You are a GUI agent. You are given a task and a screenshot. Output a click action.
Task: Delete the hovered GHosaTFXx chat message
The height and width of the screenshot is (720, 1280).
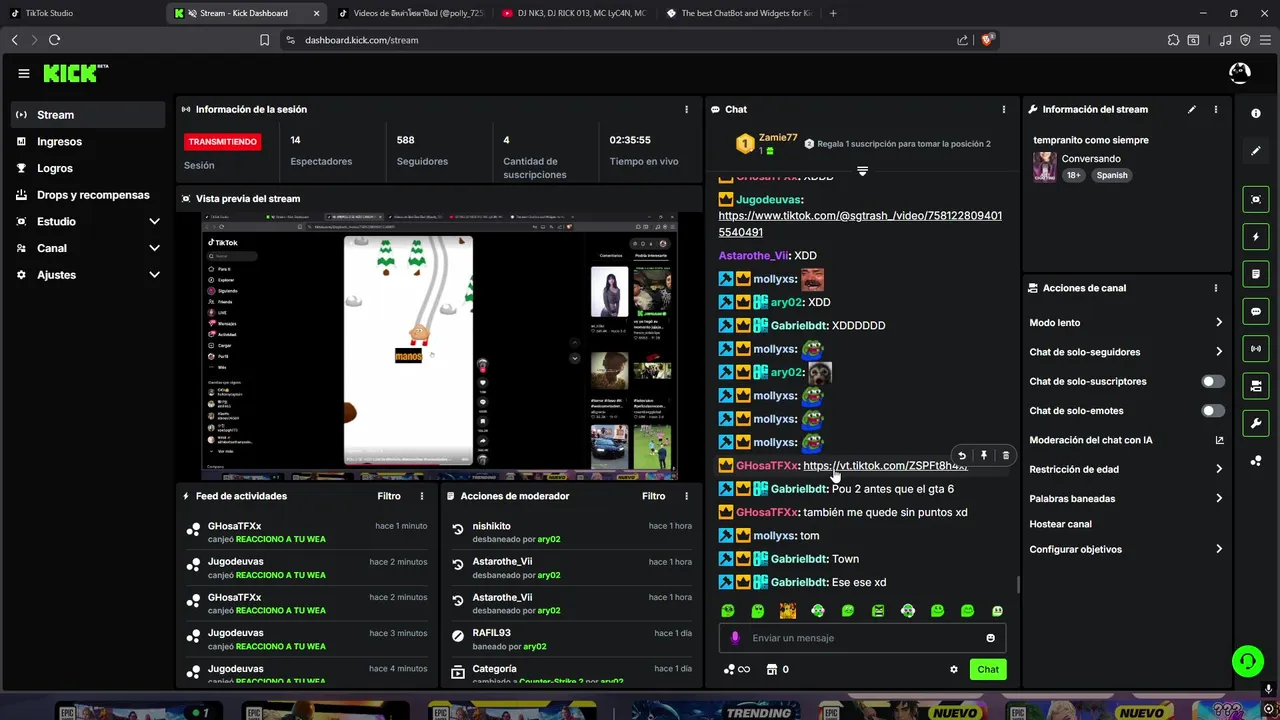click(x=1006, y=456)
